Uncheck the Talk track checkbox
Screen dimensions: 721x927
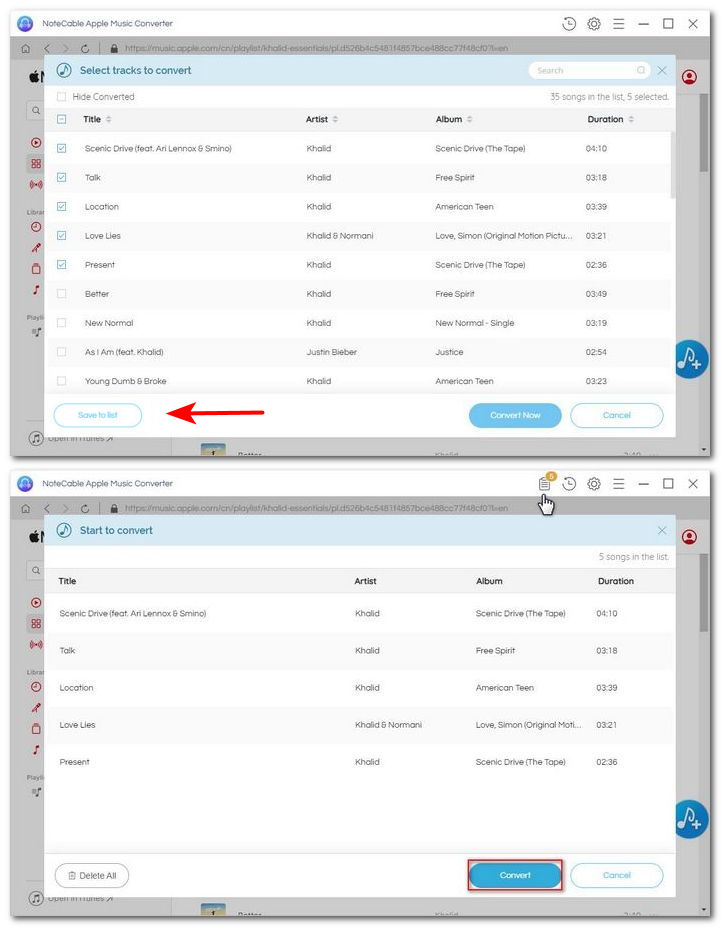point(61,177)
